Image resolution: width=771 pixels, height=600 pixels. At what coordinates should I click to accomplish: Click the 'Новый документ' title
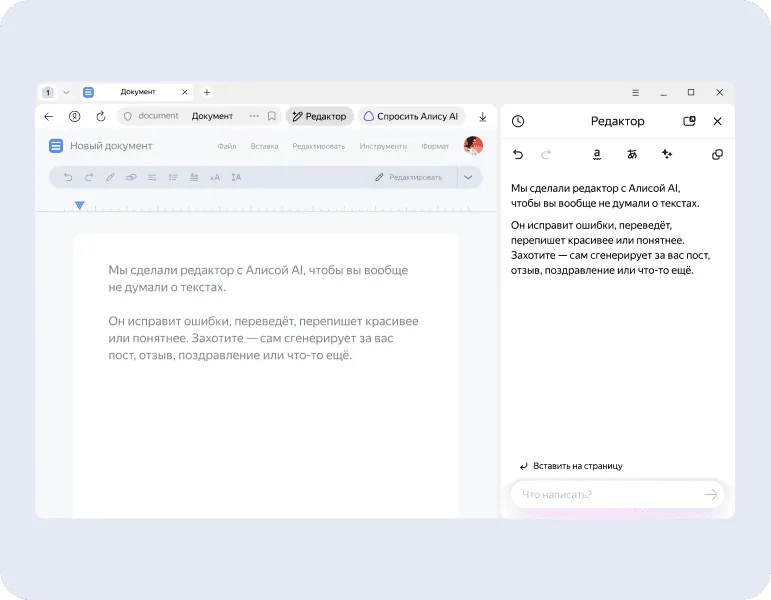coord(111,146)
